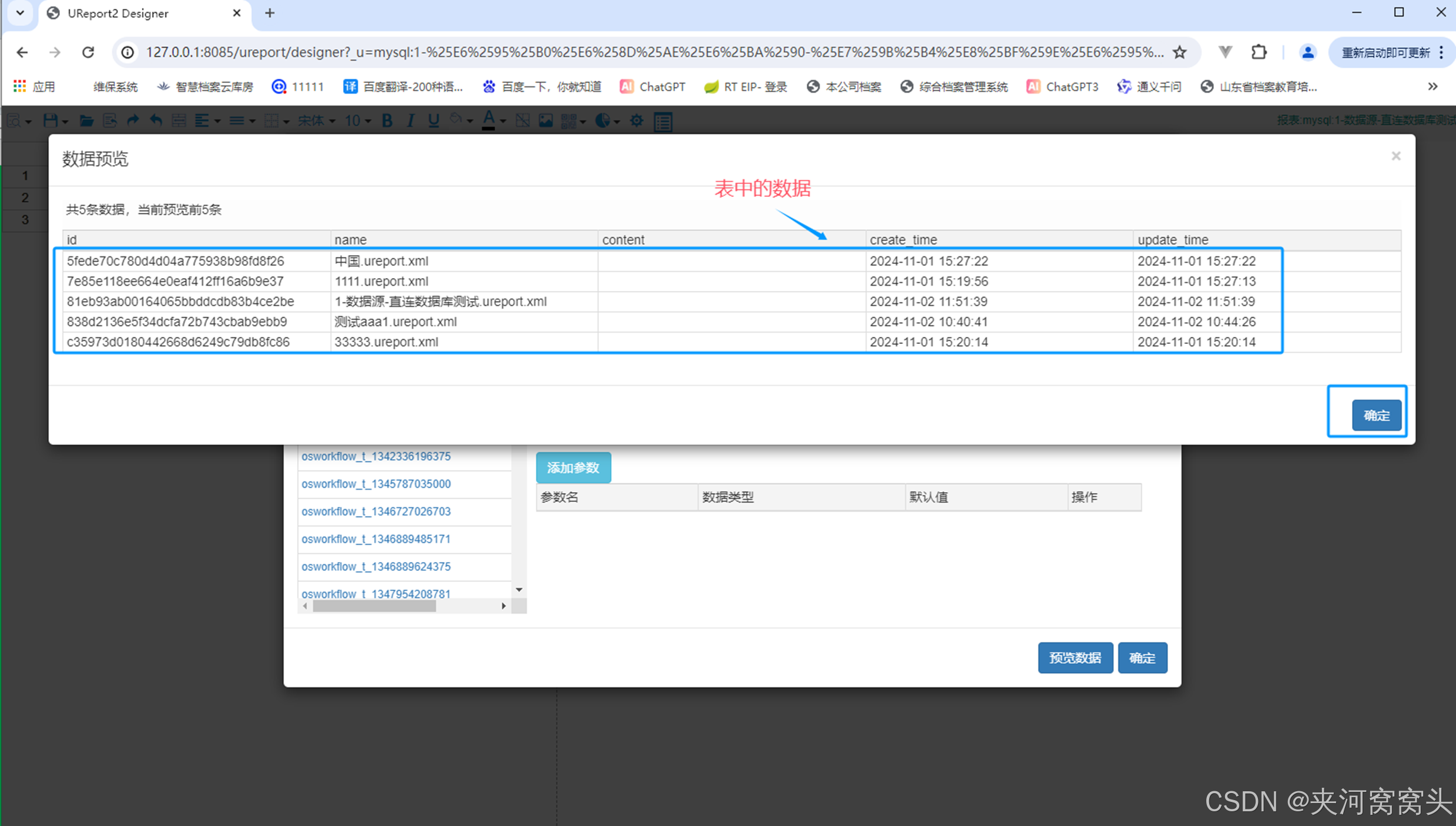This screenshot has height=826, width=1456.
Task: Toggle bold formatting in the toolbar
Action: (x=387, y=121)
